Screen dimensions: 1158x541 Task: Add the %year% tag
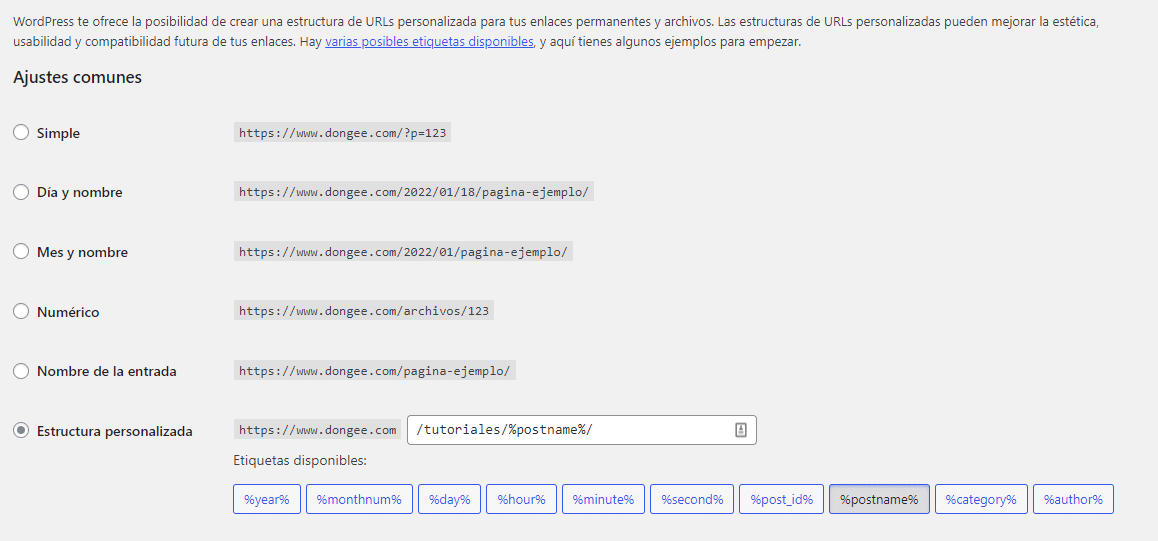(x=267, y=499)
